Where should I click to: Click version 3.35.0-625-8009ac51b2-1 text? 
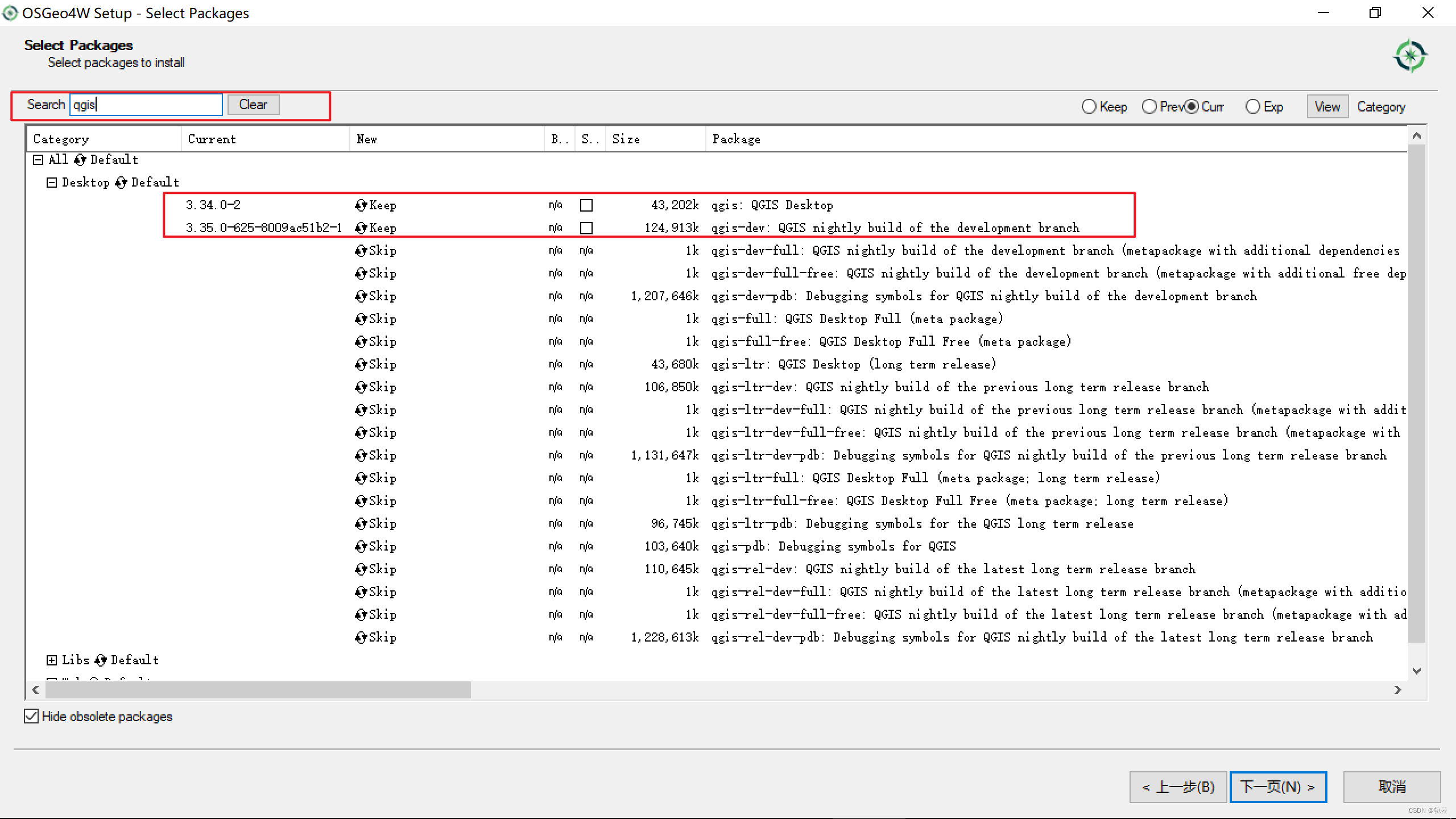coord(264,228)
